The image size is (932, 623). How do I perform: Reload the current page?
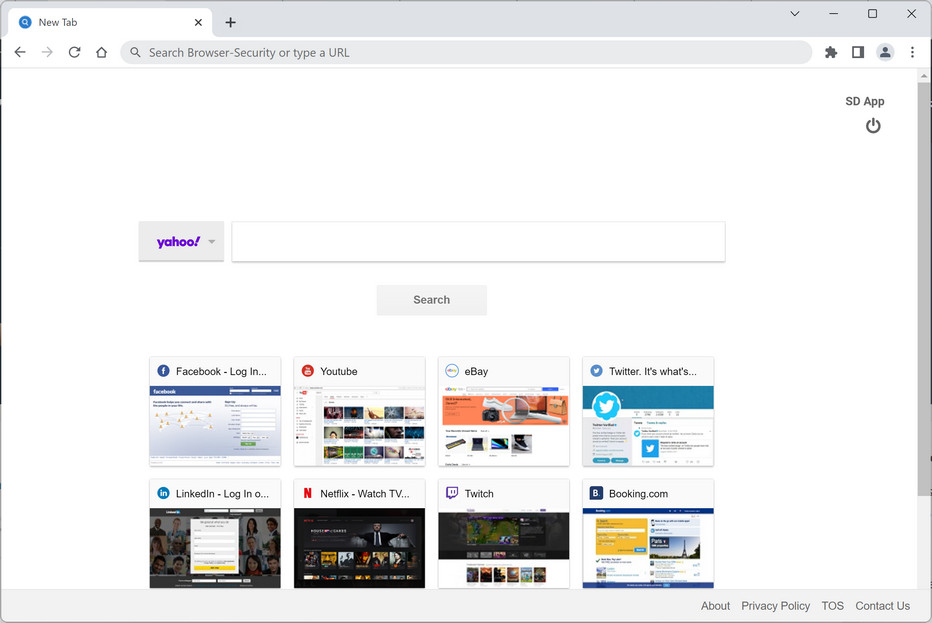[74, 52]
